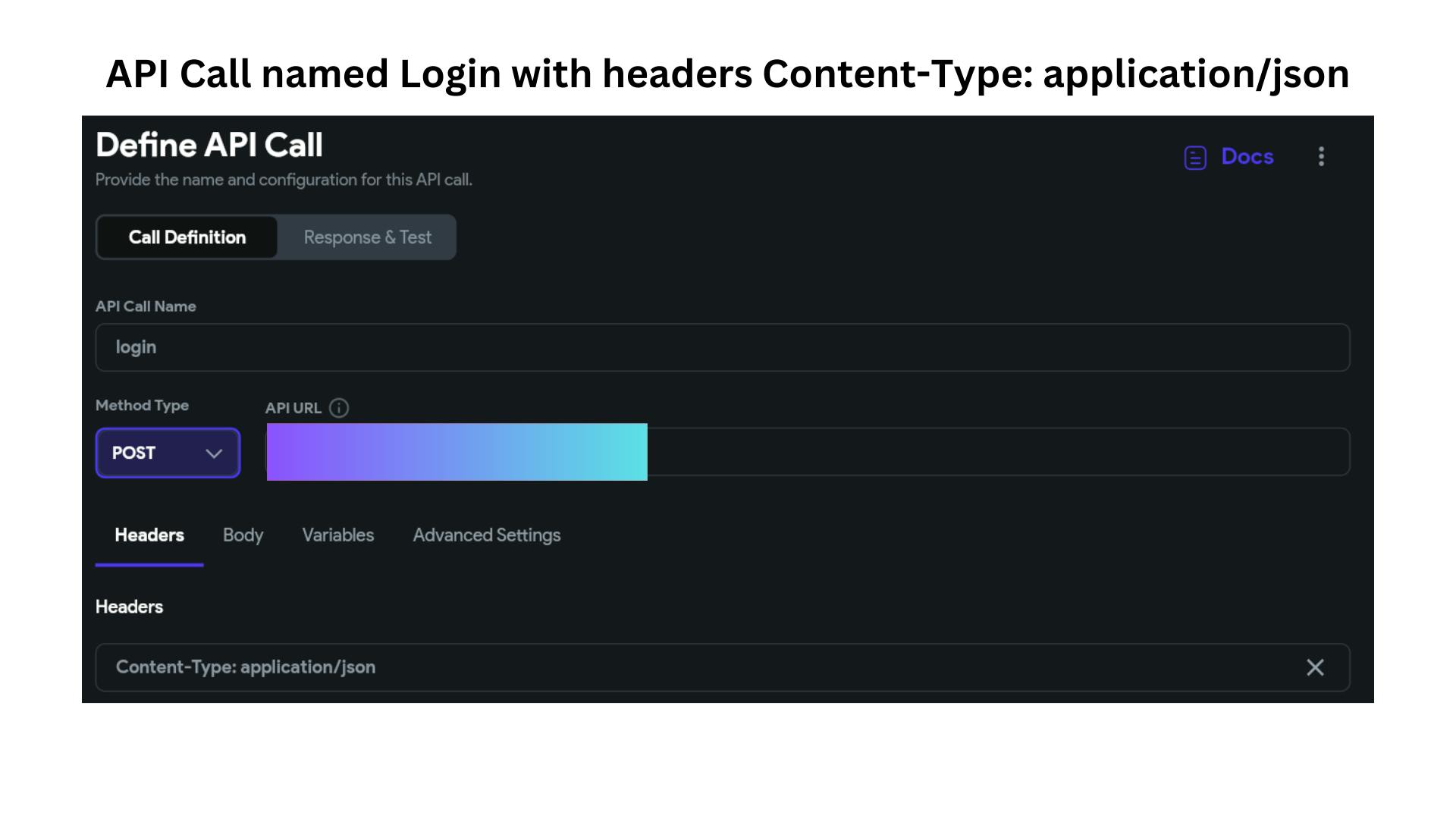Image resolution: width=1456 pixels, height=819 pixels.
Task: Open the three-dot more options menu
Action: click(1321, 156)
